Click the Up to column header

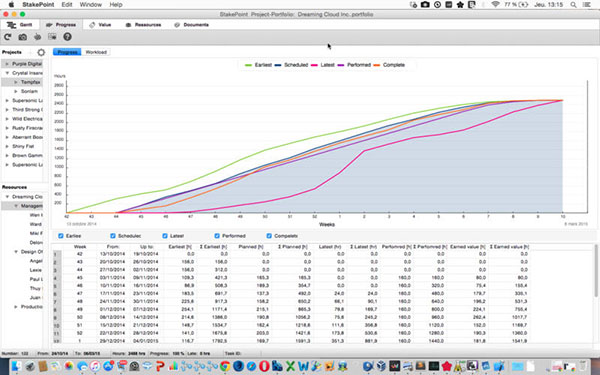147,246
